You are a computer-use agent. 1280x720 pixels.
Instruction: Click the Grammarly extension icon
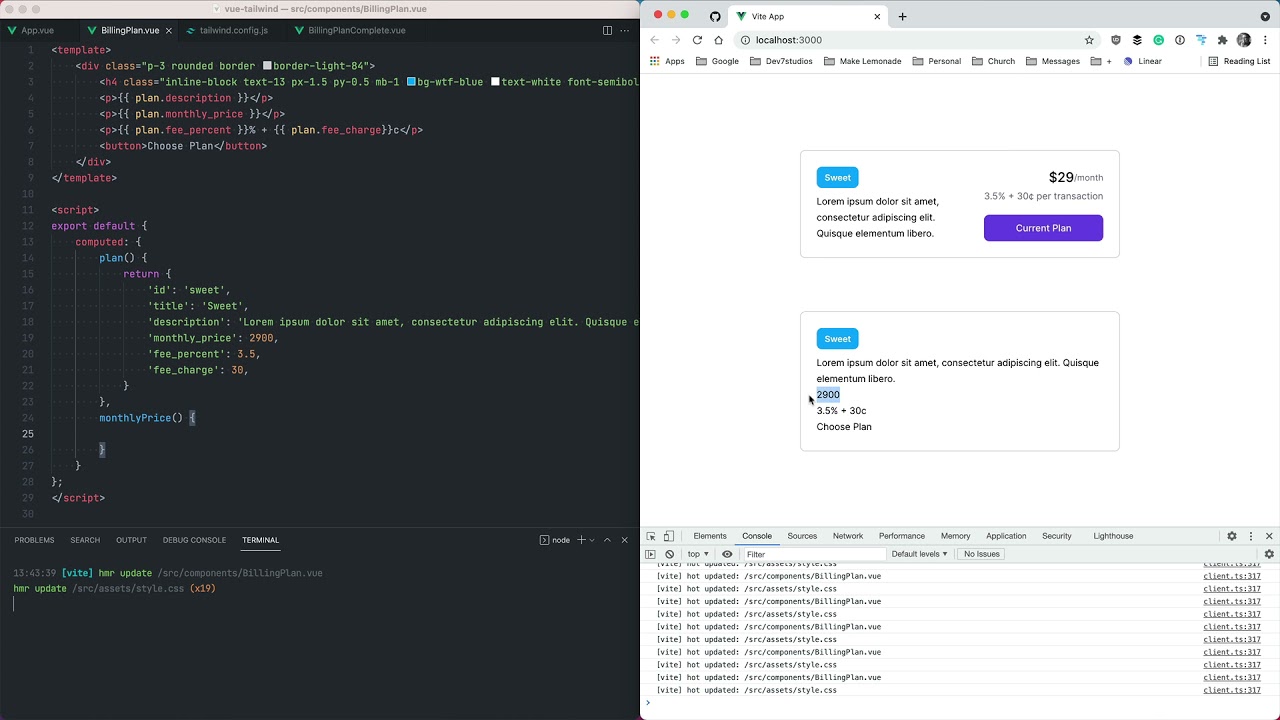click(x=1159, y=40)
